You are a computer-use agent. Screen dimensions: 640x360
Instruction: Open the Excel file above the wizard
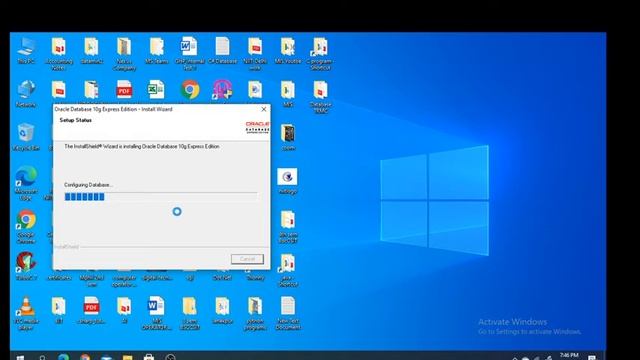click(x=156, y=89)
